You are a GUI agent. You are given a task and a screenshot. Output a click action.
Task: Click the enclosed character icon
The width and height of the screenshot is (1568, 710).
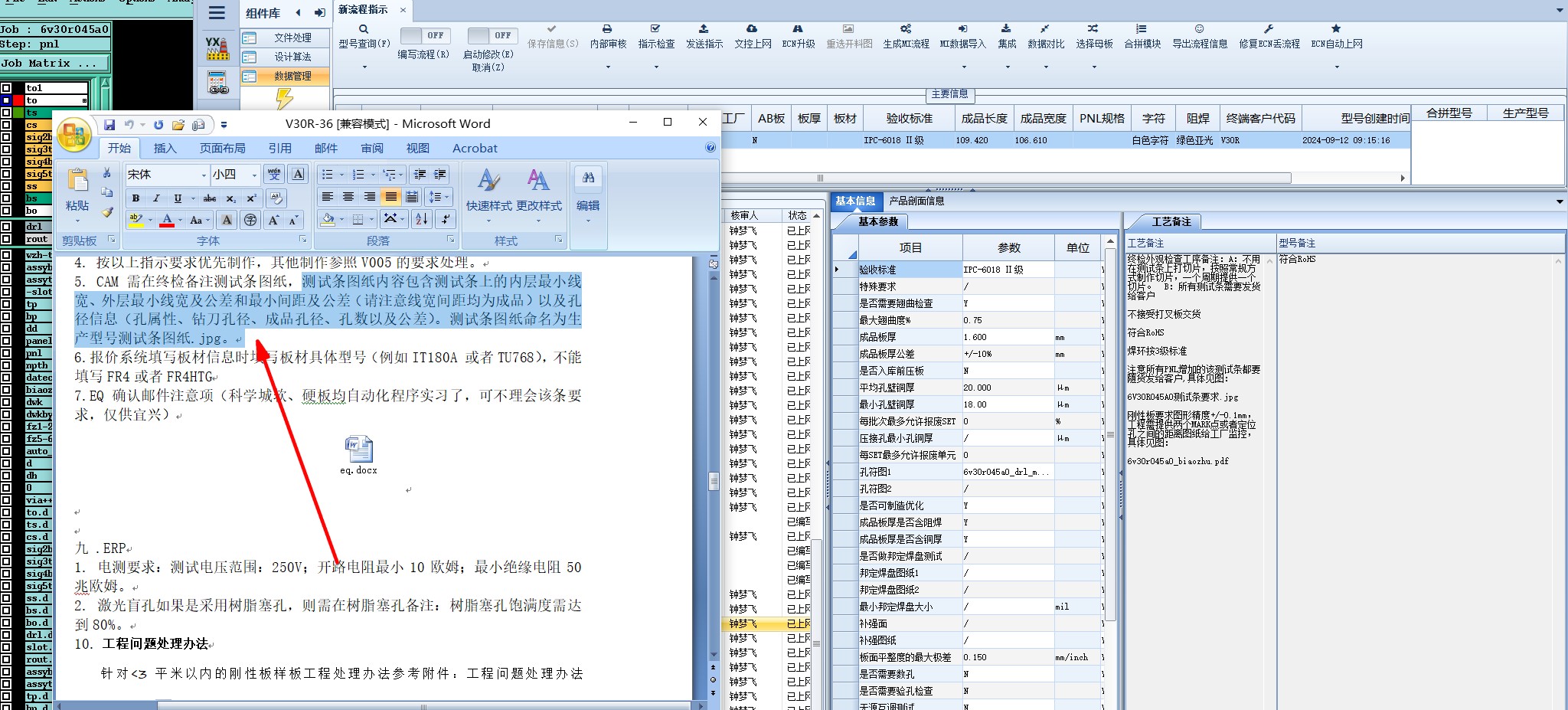250,221
